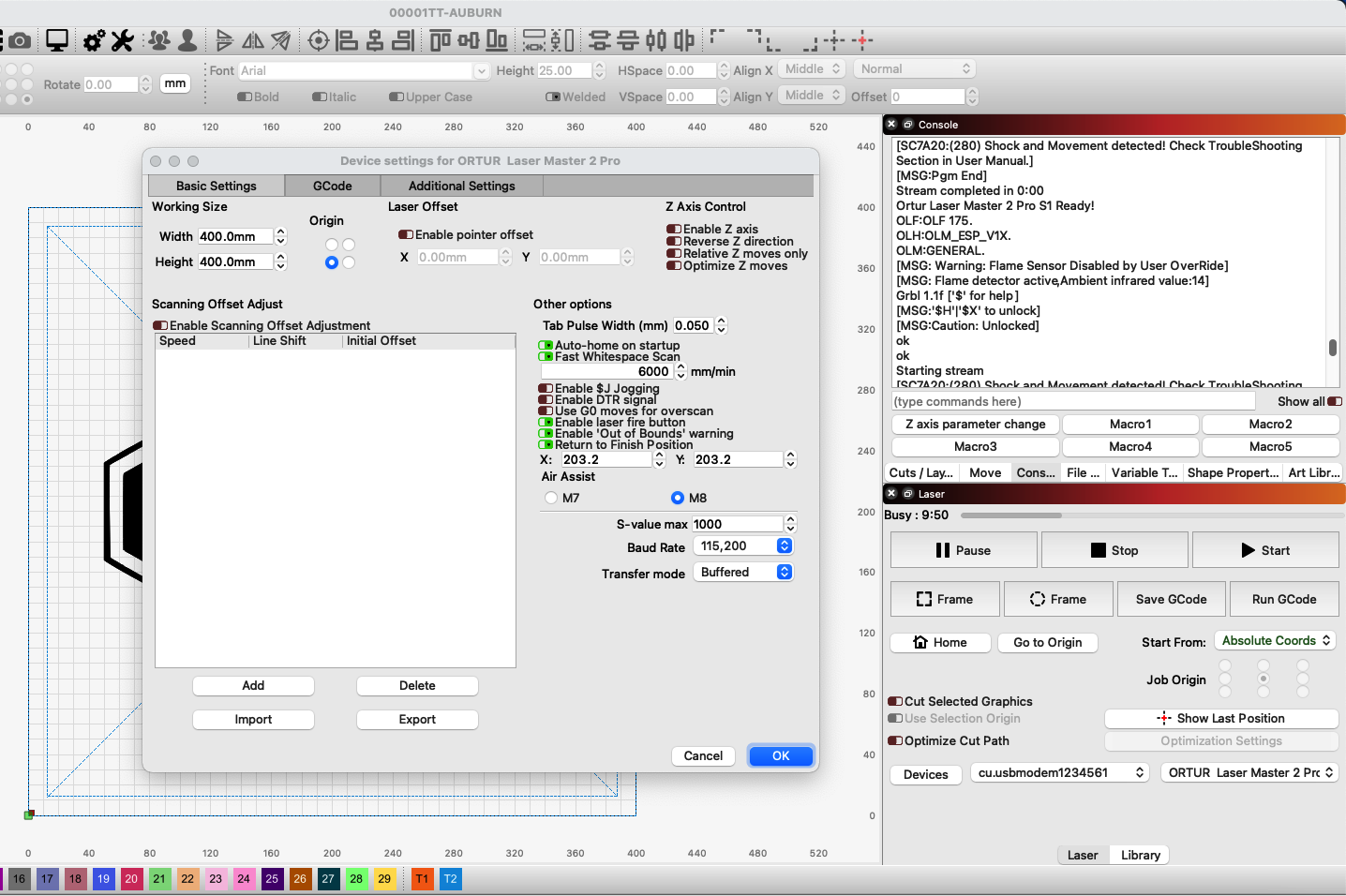The image size is (1346, 896).
Task: Click the Export button
Action: pyautogui.click(x=417, y=720)
